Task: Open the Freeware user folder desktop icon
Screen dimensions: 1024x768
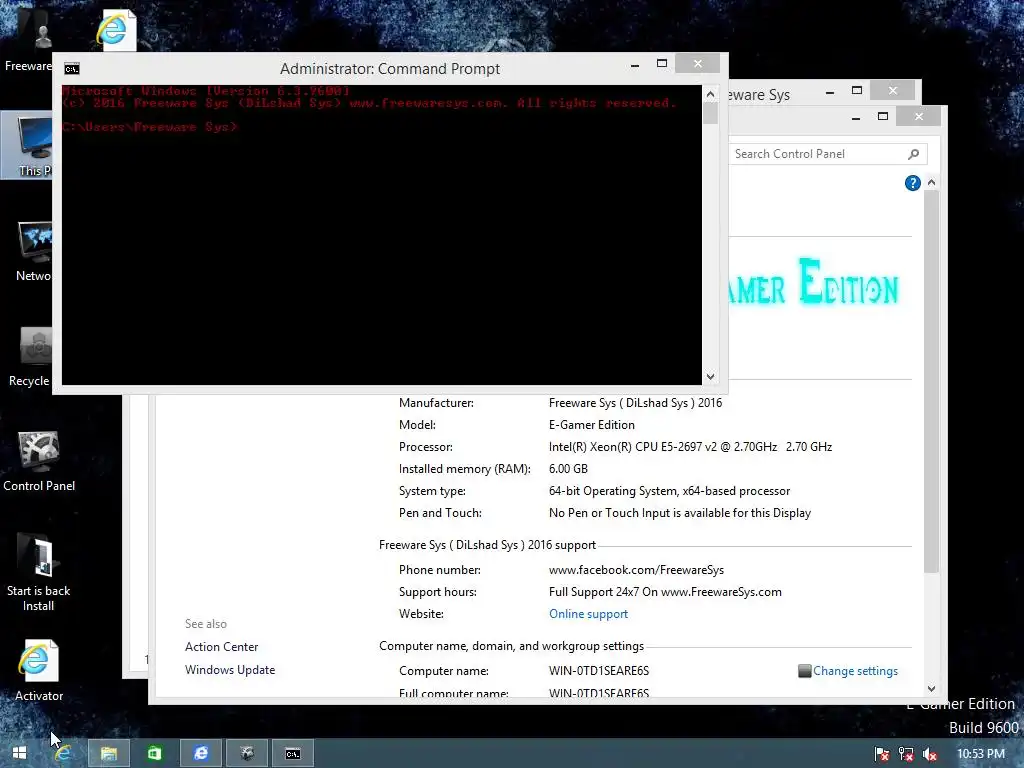Action: (29, 38)
